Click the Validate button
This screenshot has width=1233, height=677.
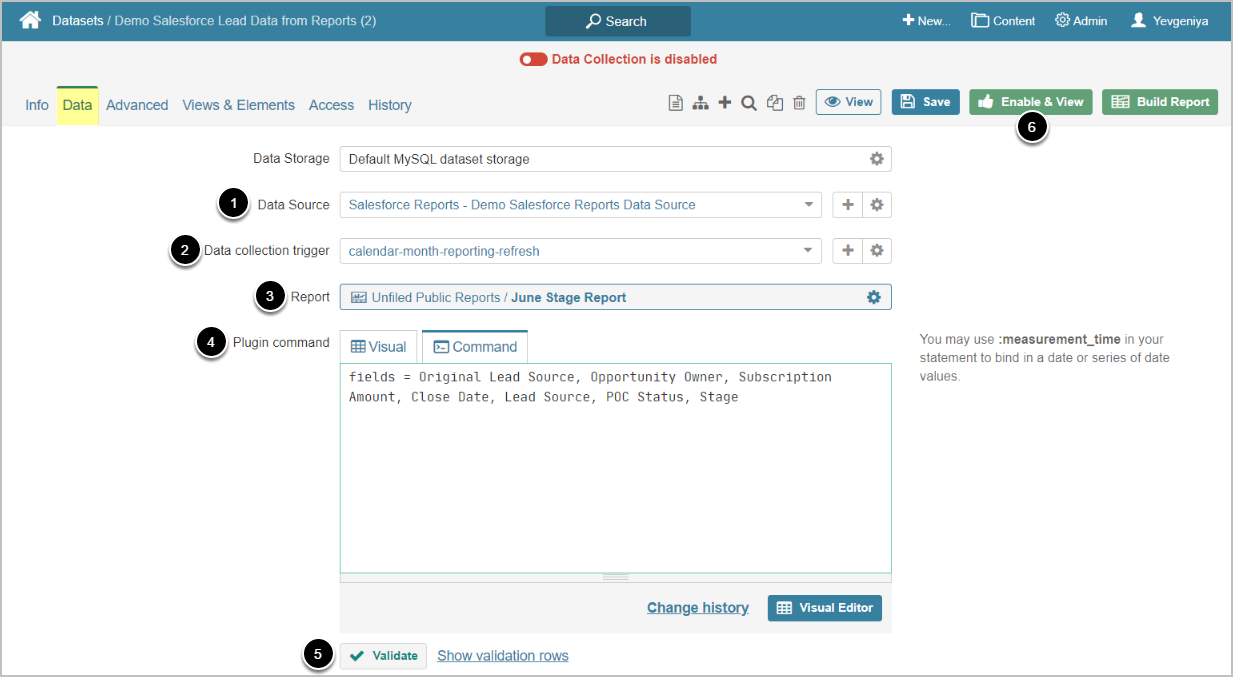(383, 656)
